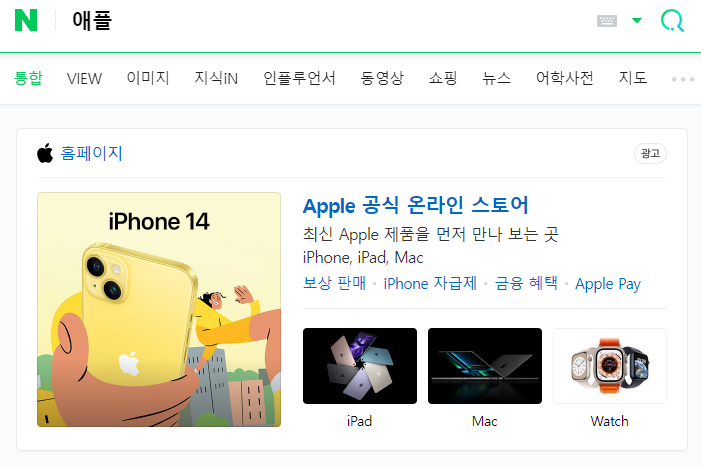Click the Apple logo beside 홈페이지
The image size is (701, 467).
coord(45,153)
